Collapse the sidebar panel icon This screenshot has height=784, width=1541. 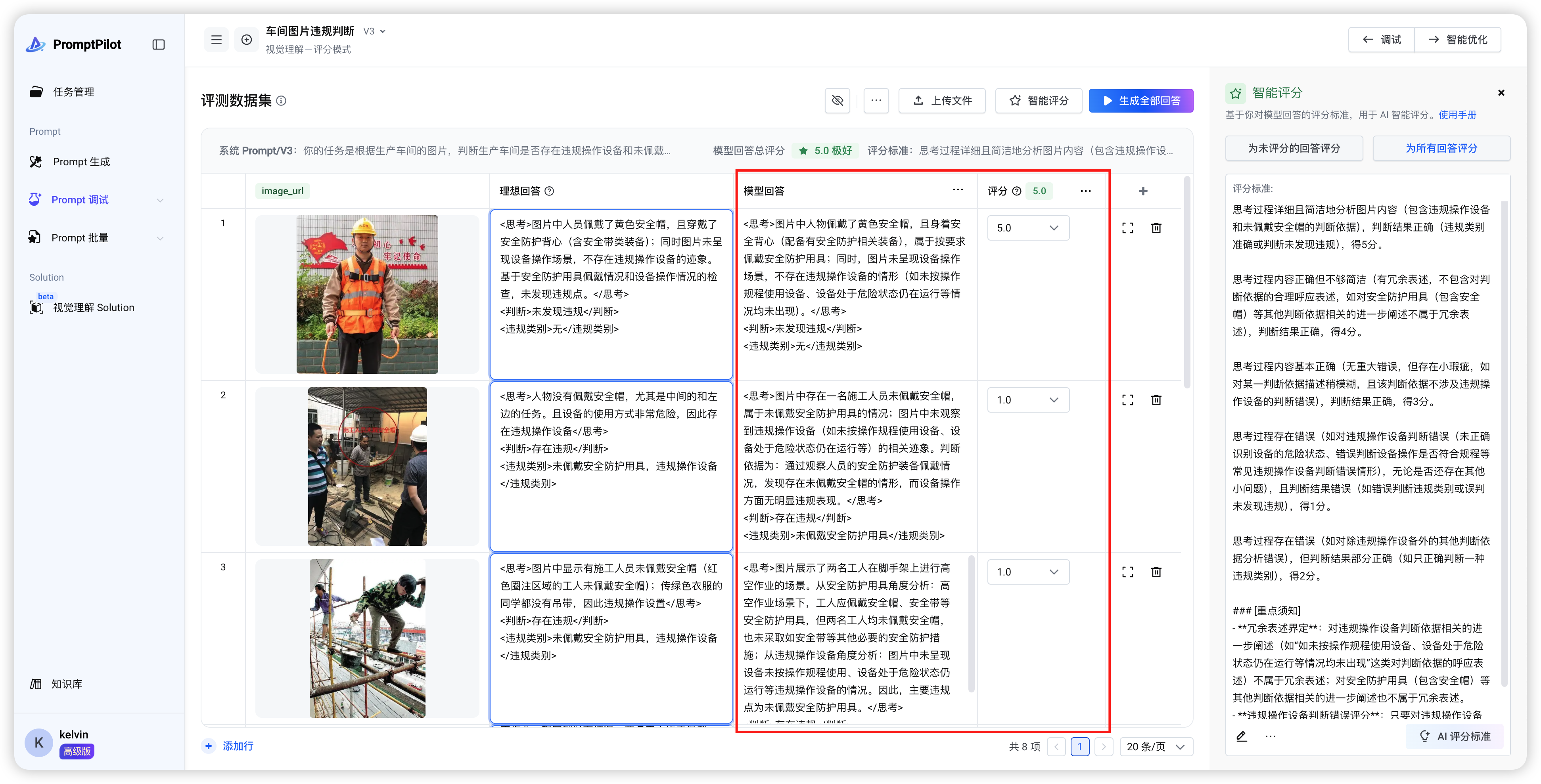(159, 45)
